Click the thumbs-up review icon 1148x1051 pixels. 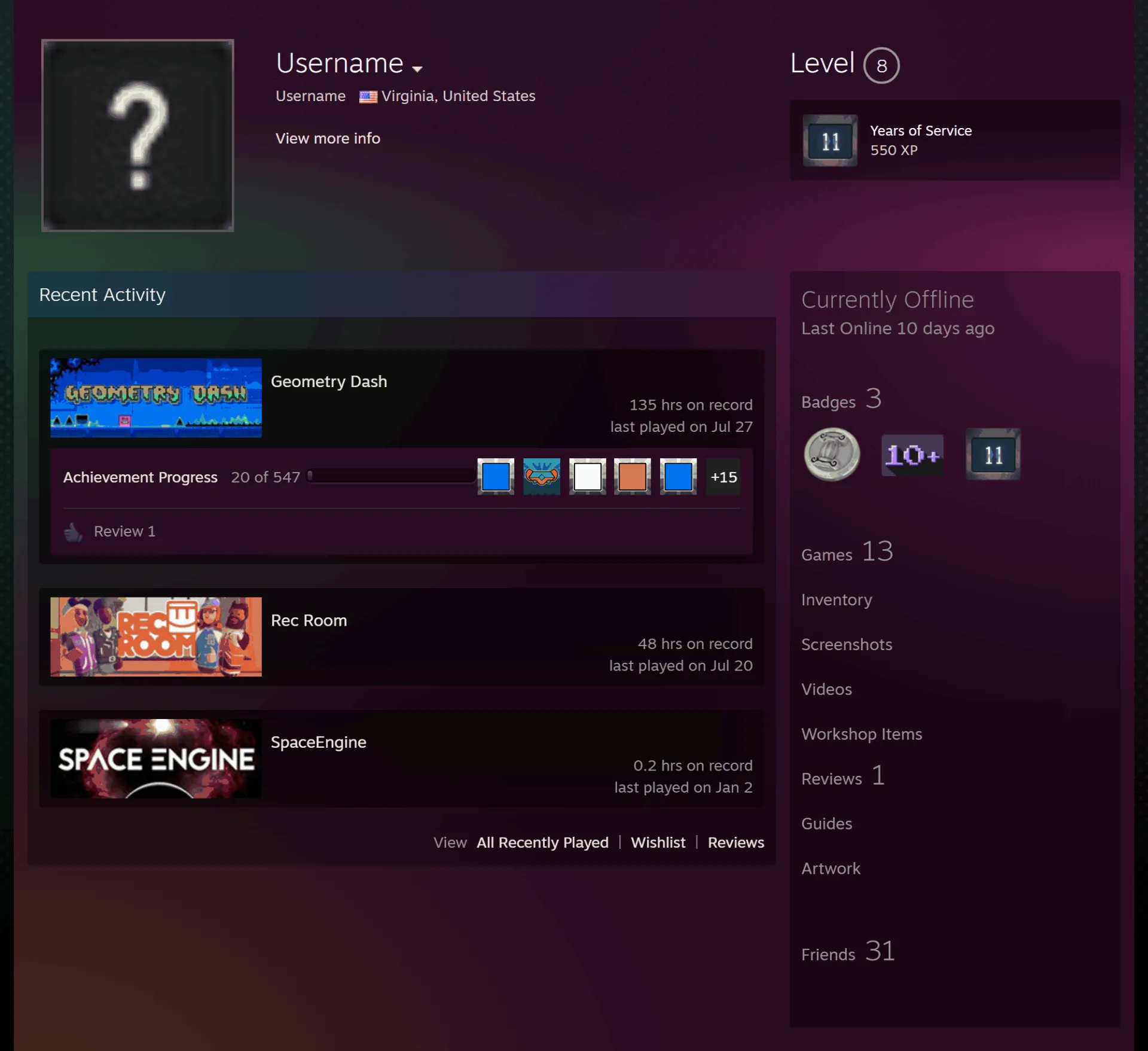[73, 531]
